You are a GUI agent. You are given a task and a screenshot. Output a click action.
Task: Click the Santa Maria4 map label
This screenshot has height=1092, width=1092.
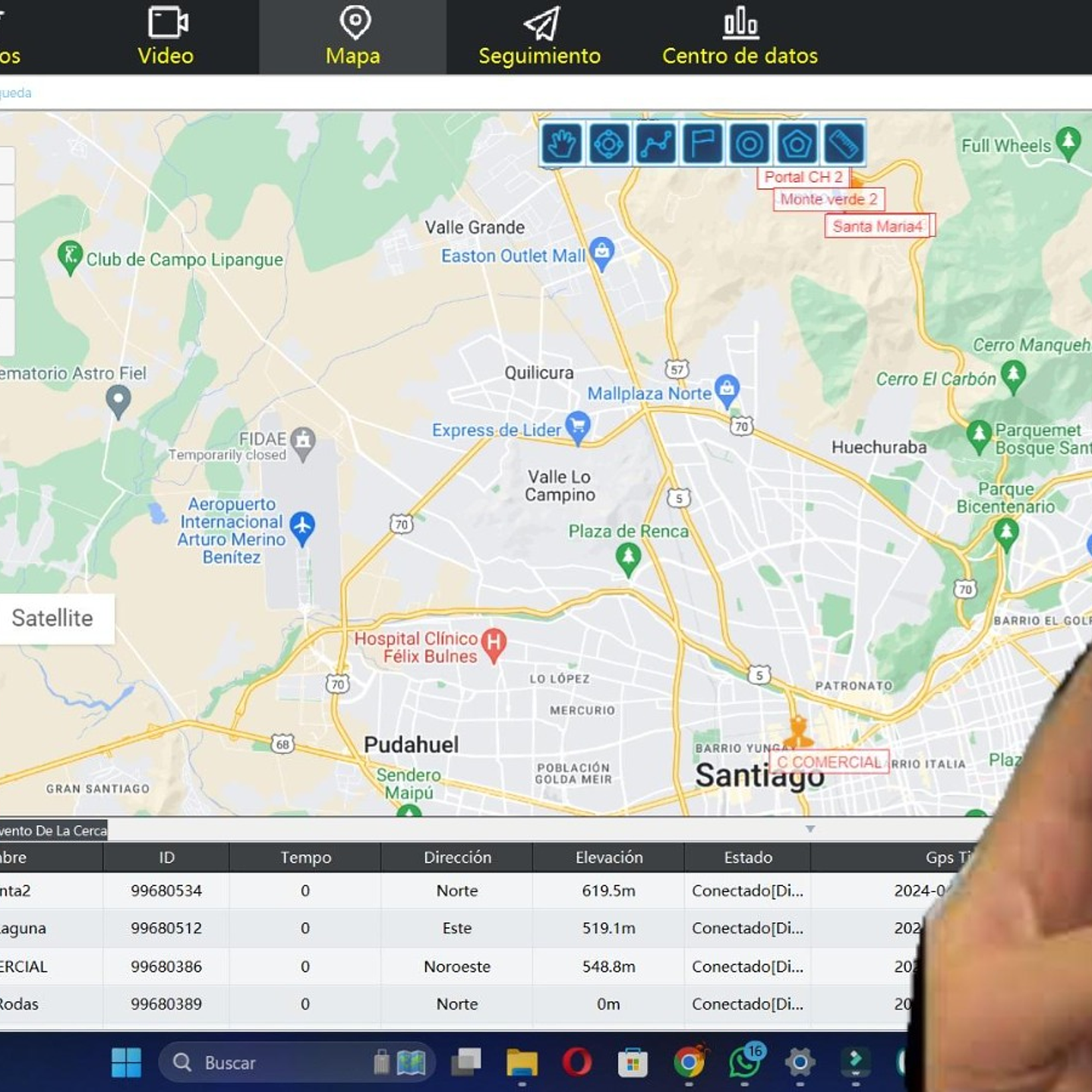[x=877, y=226]
